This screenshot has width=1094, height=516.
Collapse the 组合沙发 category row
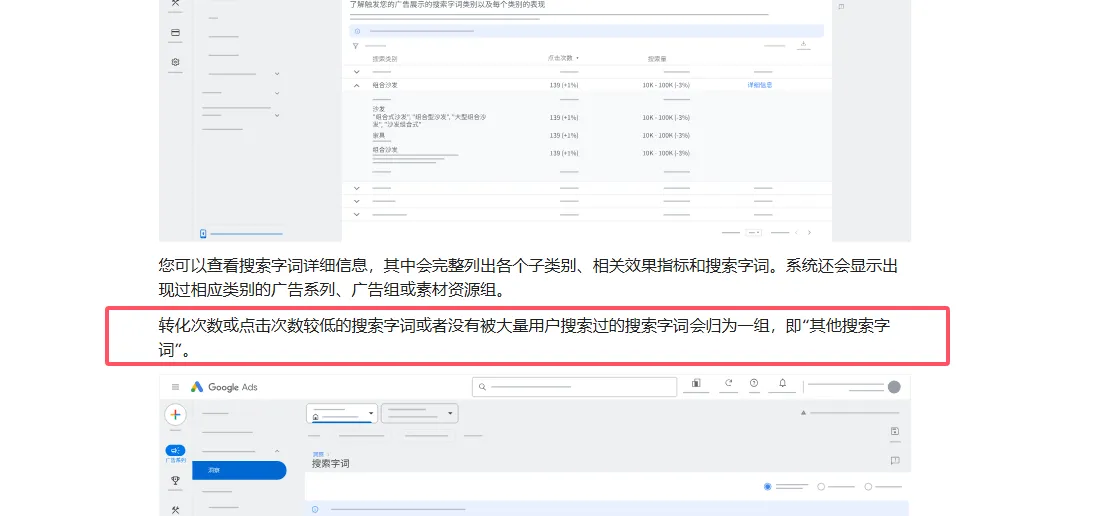[x=357, y=85]
